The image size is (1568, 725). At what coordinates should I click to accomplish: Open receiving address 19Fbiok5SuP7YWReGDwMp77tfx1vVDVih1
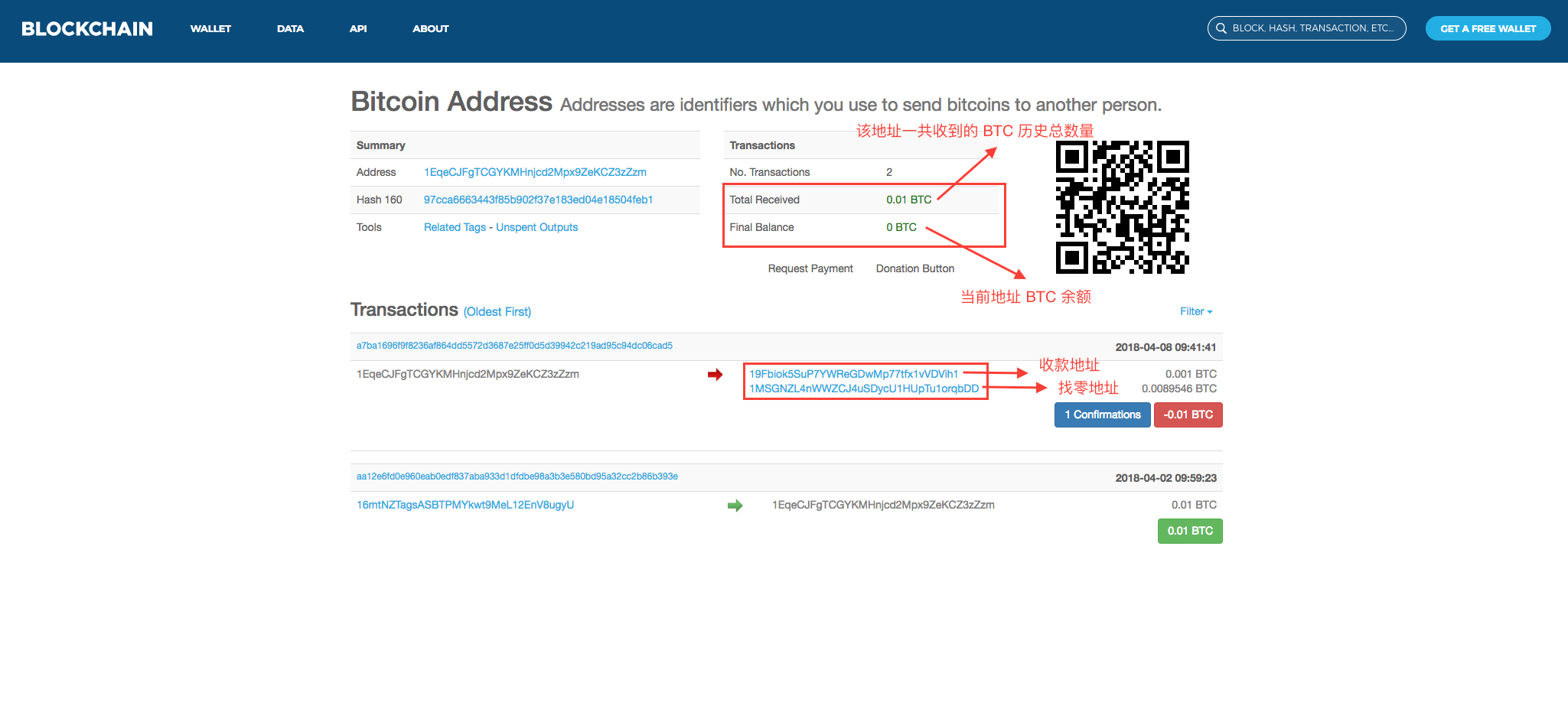click(854, 374)
